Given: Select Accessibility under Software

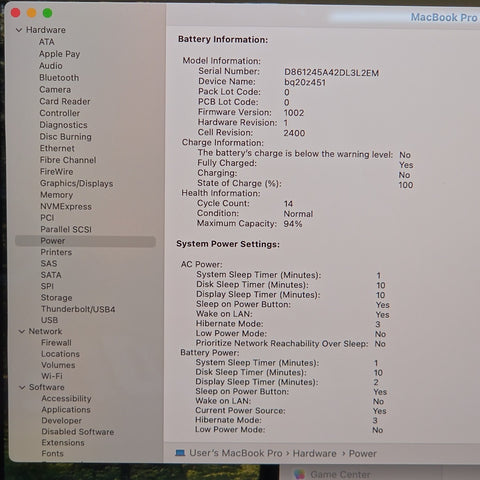Looking at the screenshot, I should point(66,399).
